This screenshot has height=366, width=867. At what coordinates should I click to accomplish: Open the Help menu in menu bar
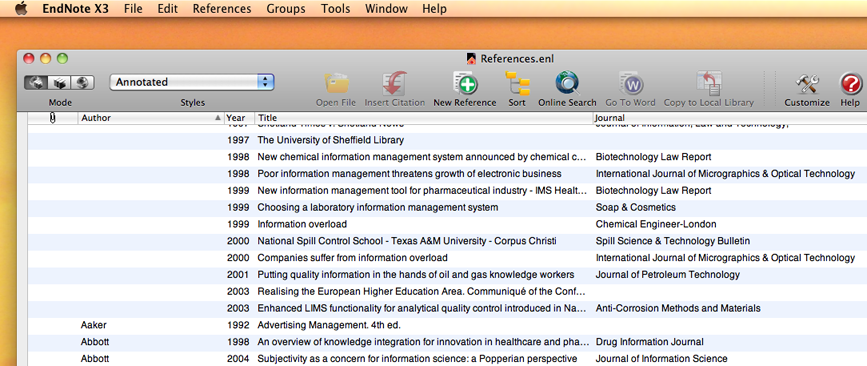pos(434,9)
